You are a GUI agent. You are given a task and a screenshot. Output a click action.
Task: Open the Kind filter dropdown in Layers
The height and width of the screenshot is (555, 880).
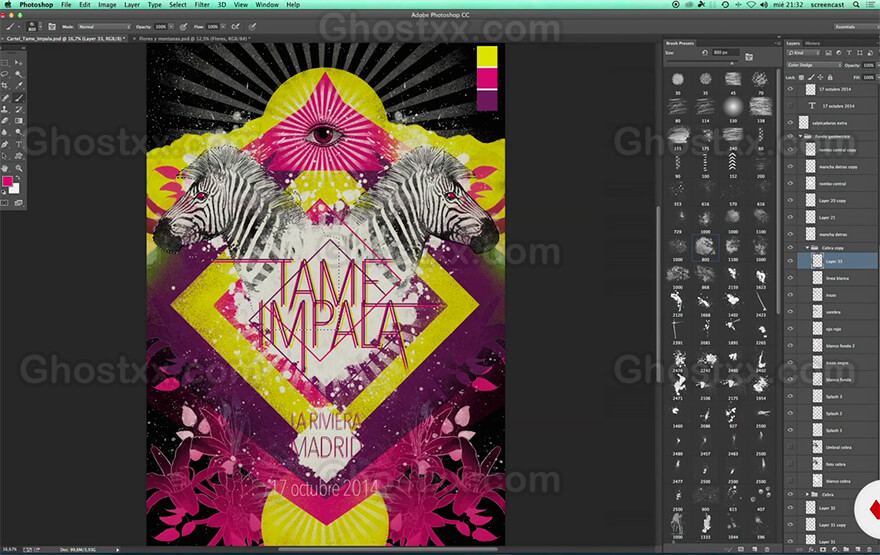pyautogui.click(x=804, y=53)
